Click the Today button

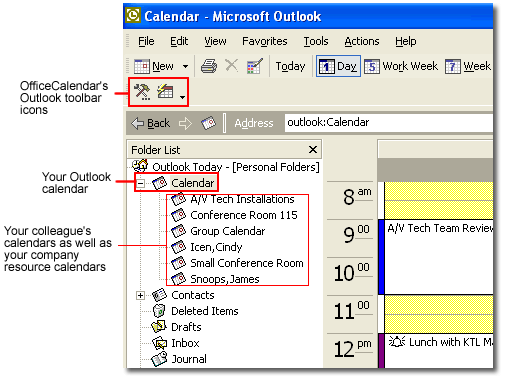coord(290,66)
